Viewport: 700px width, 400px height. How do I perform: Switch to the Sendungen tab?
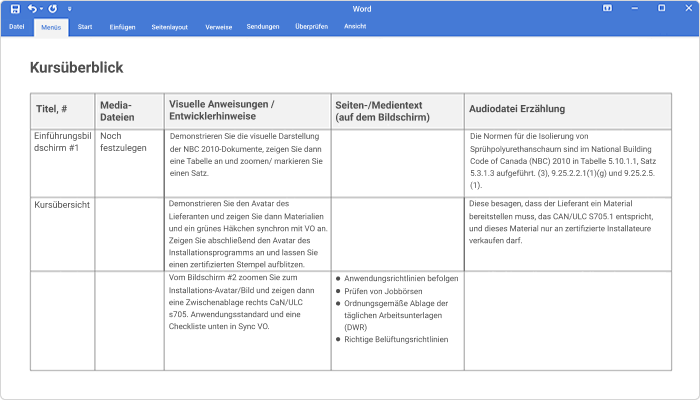click(263, 27)
